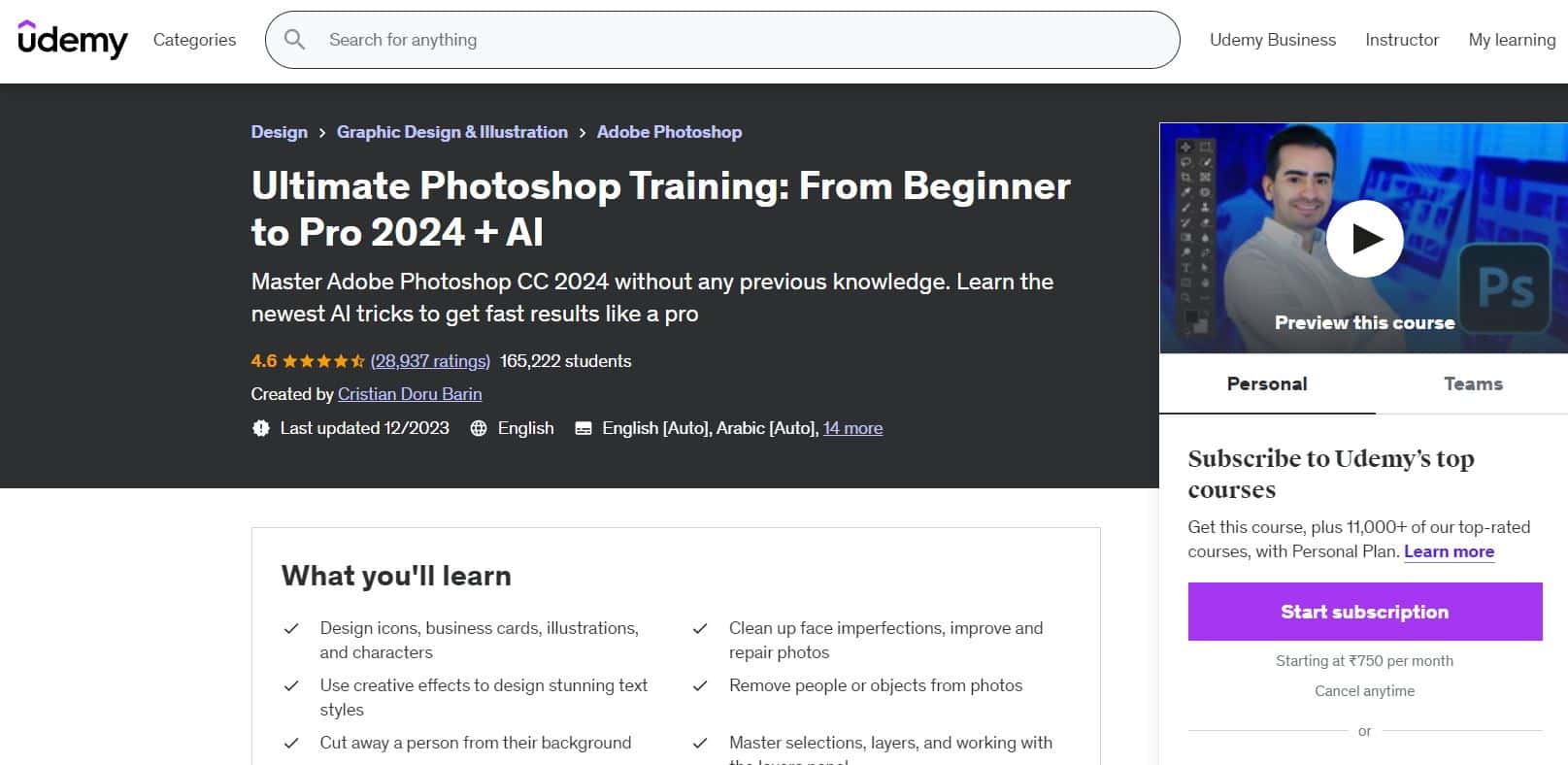Click the globe language icon

point(479,428)
